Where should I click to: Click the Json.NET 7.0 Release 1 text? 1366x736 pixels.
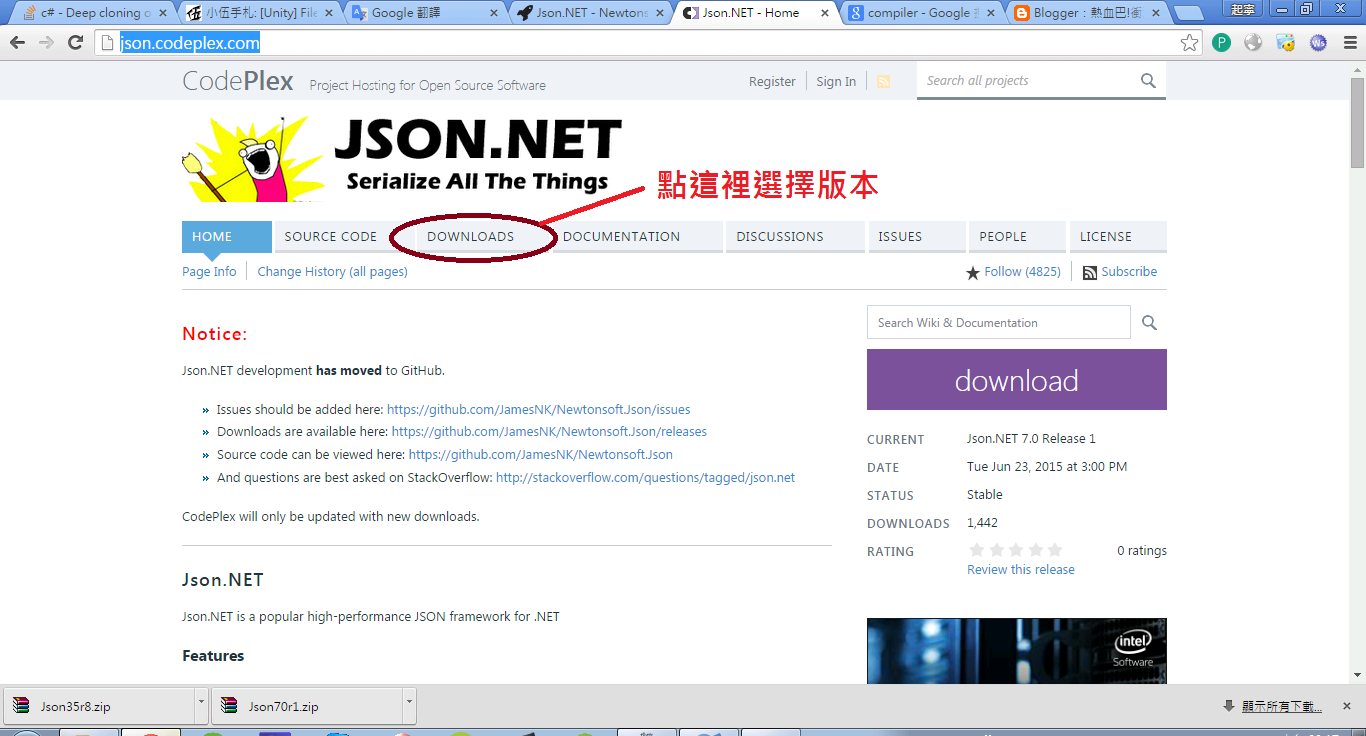pyautogui.click(x=1031, y=439)
